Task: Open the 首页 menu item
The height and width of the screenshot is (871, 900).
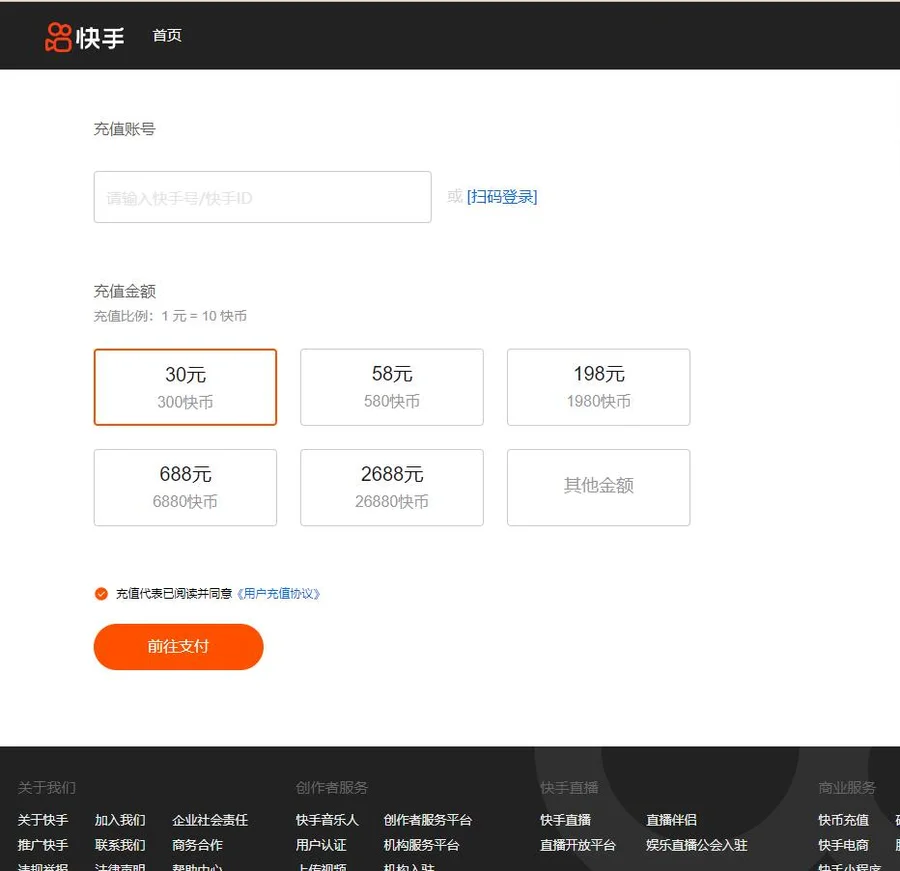Action: click(167, 36)
